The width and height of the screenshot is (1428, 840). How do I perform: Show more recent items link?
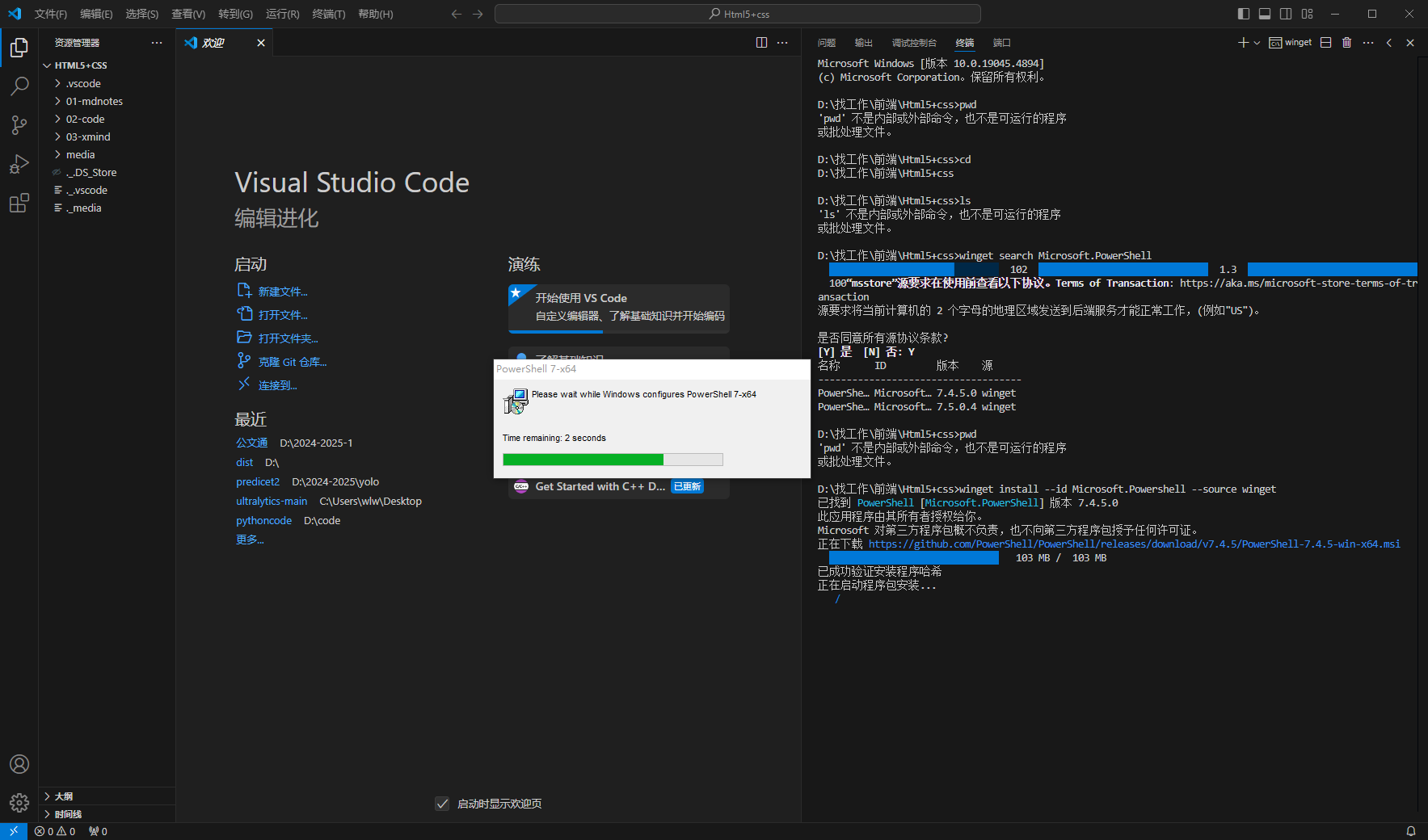(x=250, y=540)
